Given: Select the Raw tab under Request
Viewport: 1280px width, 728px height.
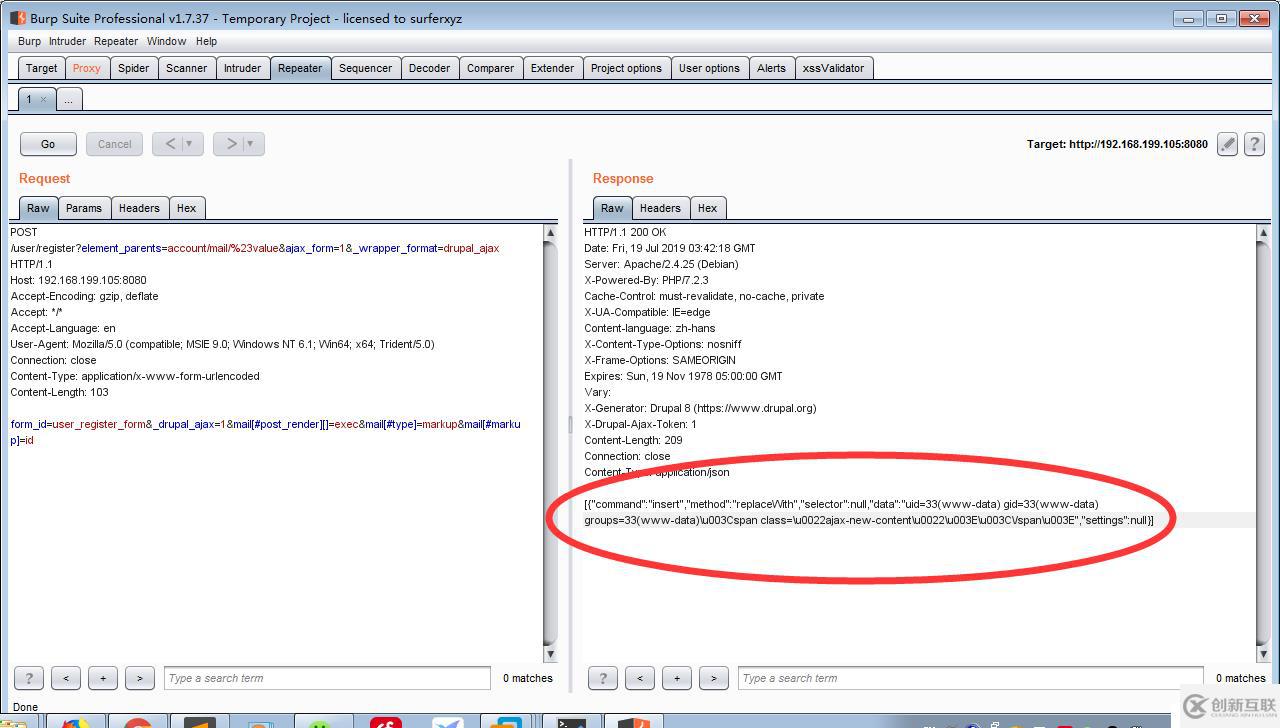Looking at the screenshot, I should [38, 208].
